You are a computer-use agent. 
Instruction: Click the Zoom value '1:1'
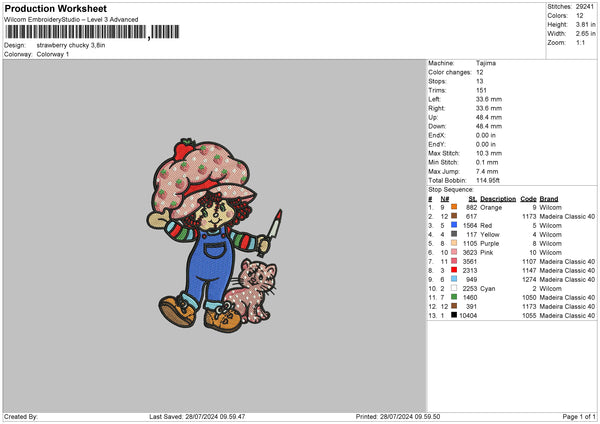(580, 42)
